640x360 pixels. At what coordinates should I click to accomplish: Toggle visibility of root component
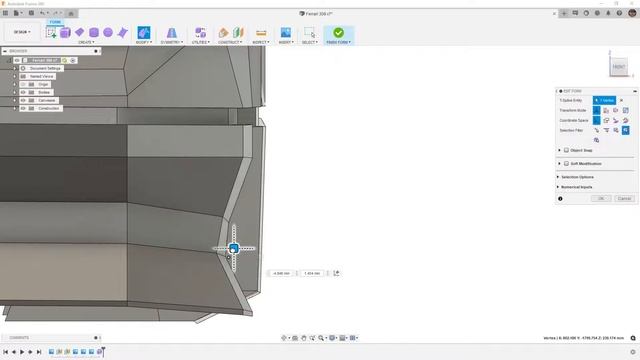tap(17, 60)
